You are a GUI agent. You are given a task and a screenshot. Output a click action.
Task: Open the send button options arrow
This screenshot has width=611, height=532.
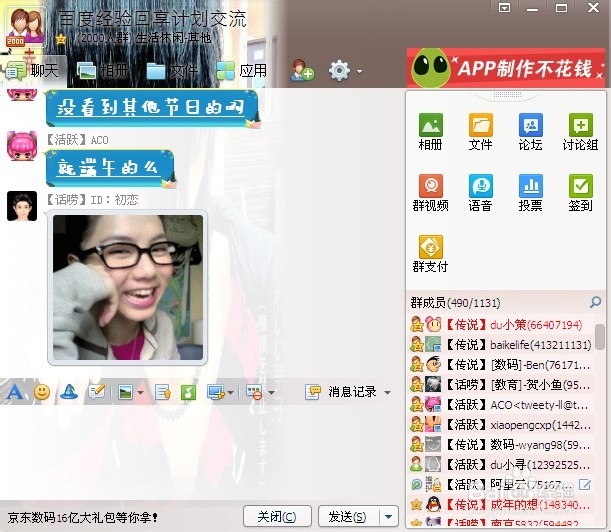(388, 517)
